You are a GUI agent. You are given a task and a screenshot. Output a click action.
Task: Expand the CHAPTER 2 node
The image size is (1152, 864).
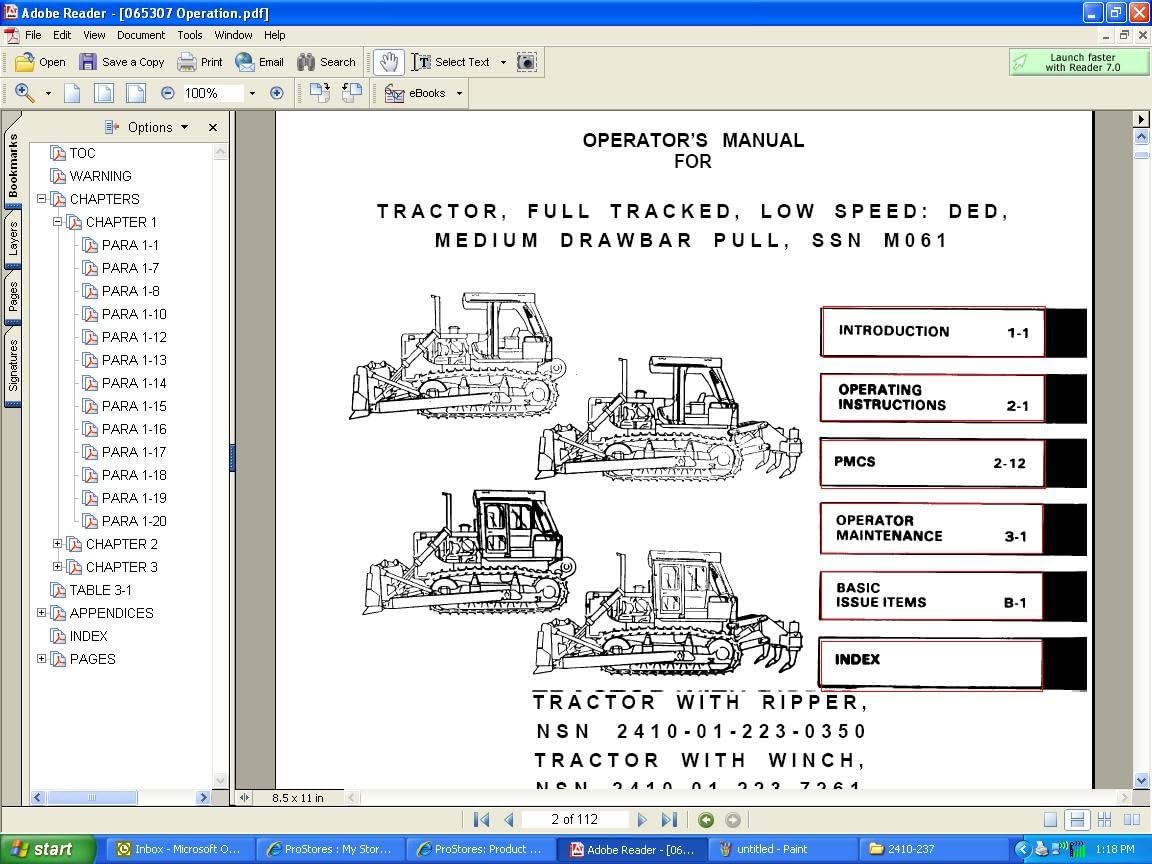pyautogui.click(x=57, y=544)
